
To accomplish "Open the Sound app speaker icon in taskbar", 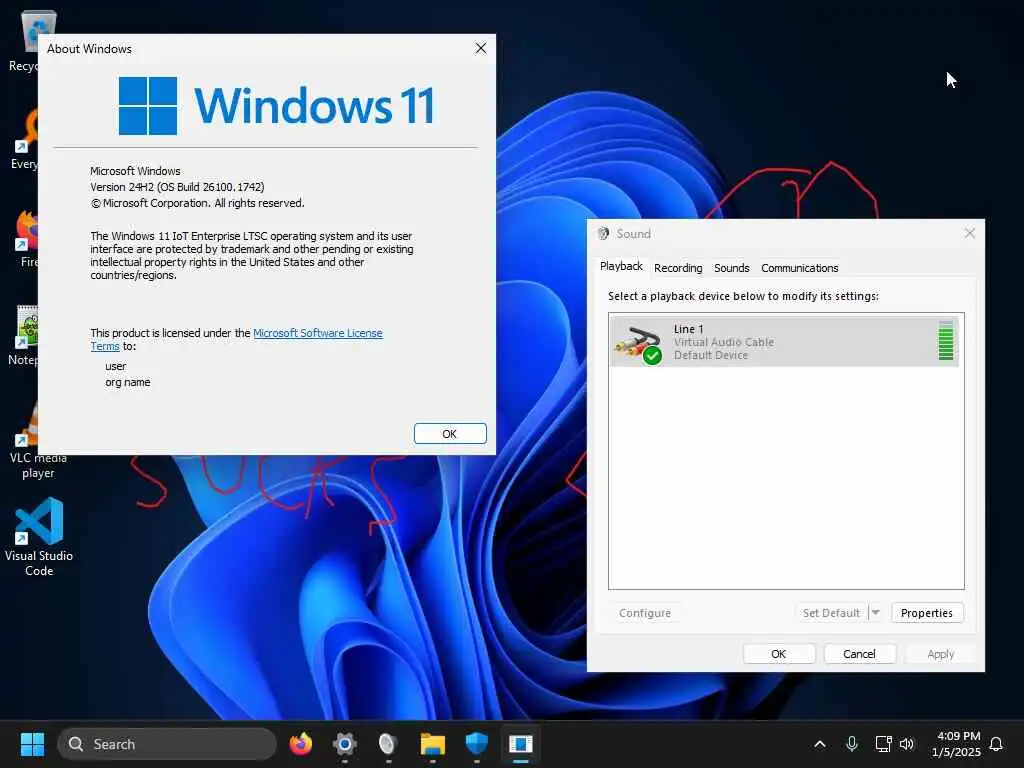I will pyautogui.click(x=389, y=744).
